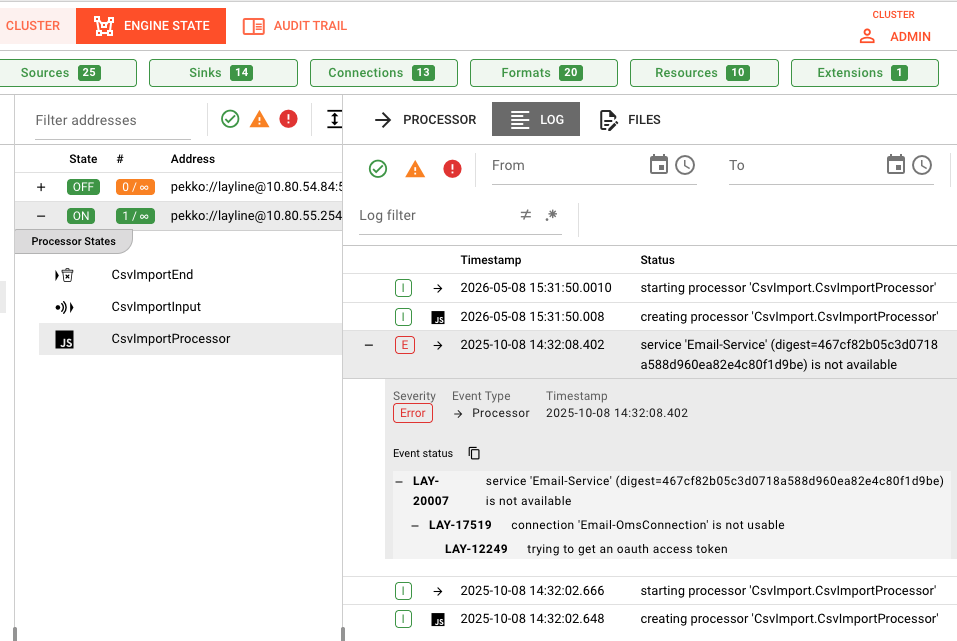Viewport: 957px width, 641px height.
Task: Click the Admin user icon
Action: pyautogui.click(x=867, y=37)
